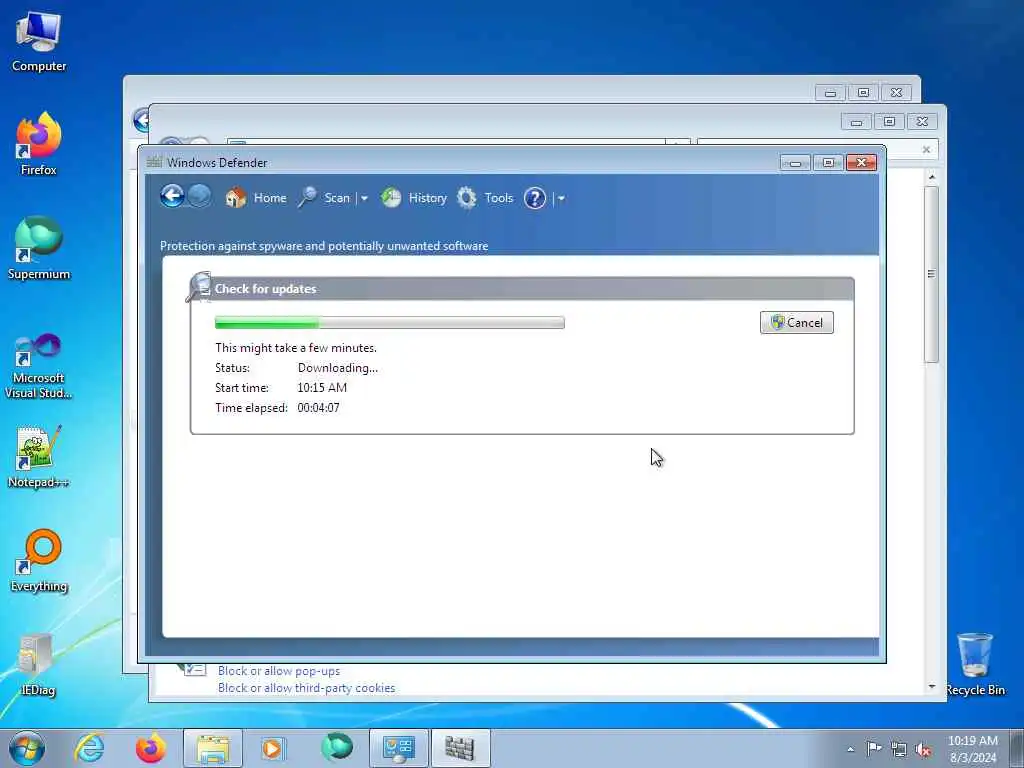Clear the background window search box
The image size is (1024, 768).
[x=926, y=150]
